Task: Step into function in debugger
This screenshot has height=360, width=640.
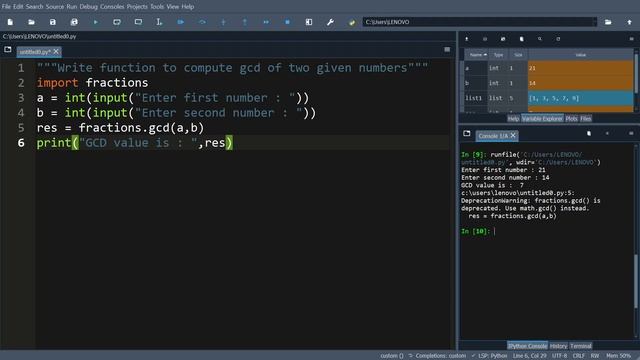Action: [223, 22]
